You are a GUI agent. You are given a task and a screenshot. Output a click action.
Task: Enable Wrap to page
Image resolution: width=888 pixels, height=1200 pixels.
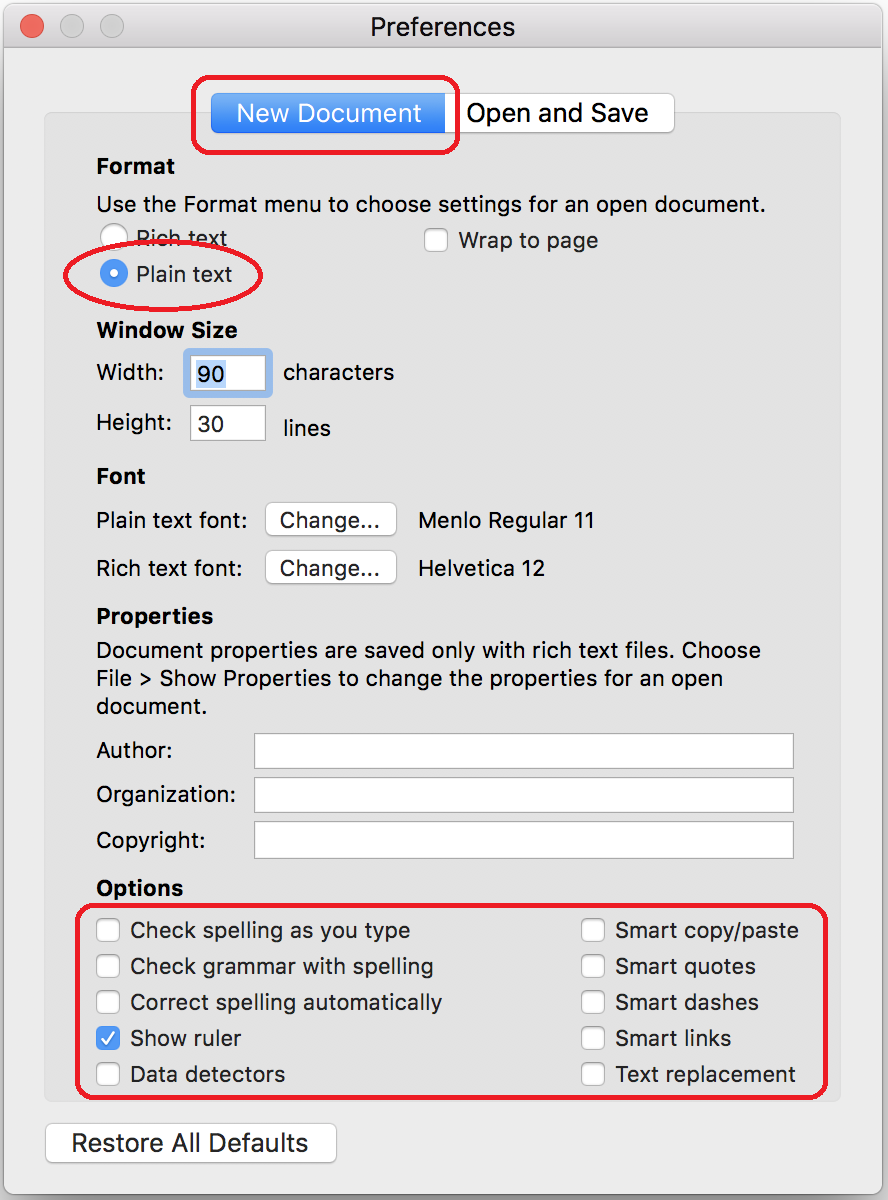(436, 240)
